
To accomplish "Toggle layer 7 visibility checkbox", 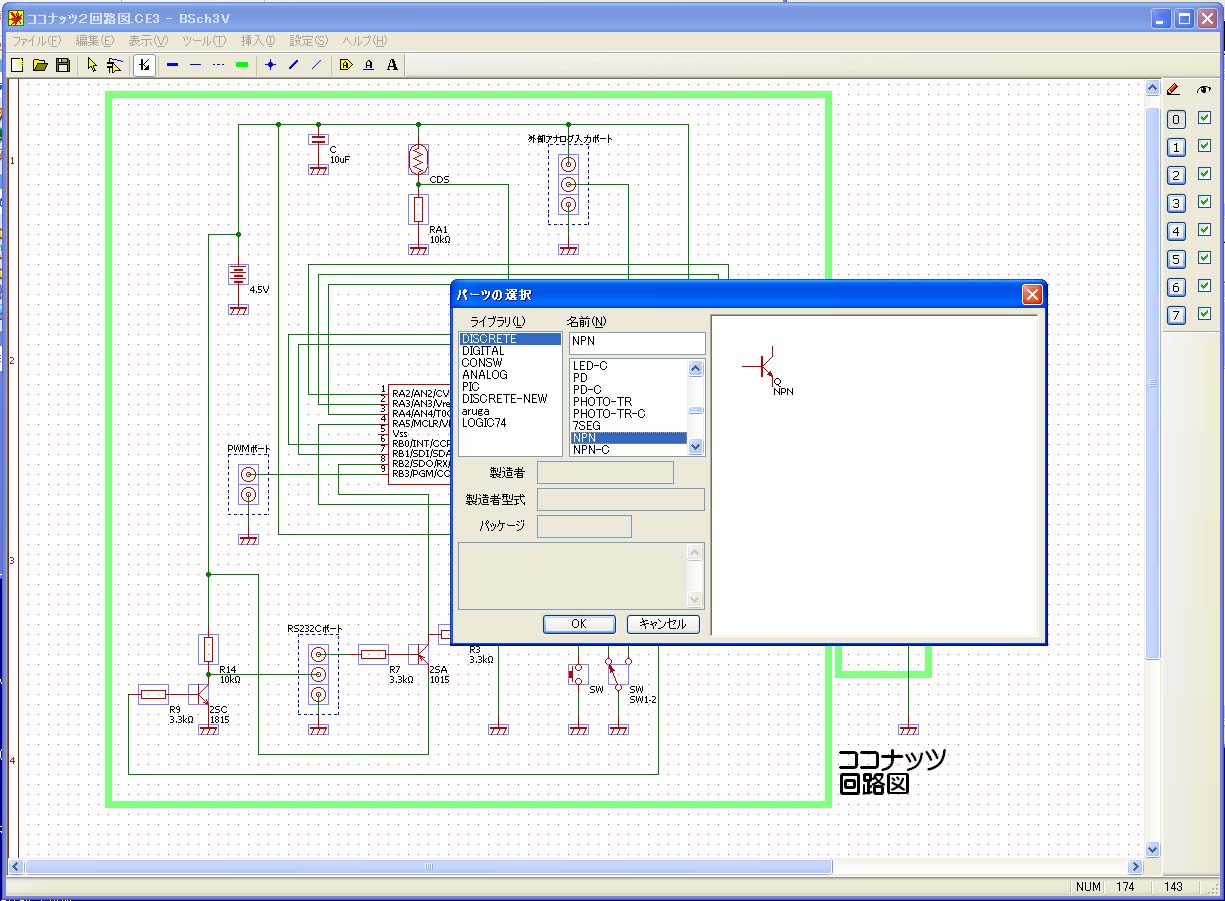I will (x=1204, y=314).
